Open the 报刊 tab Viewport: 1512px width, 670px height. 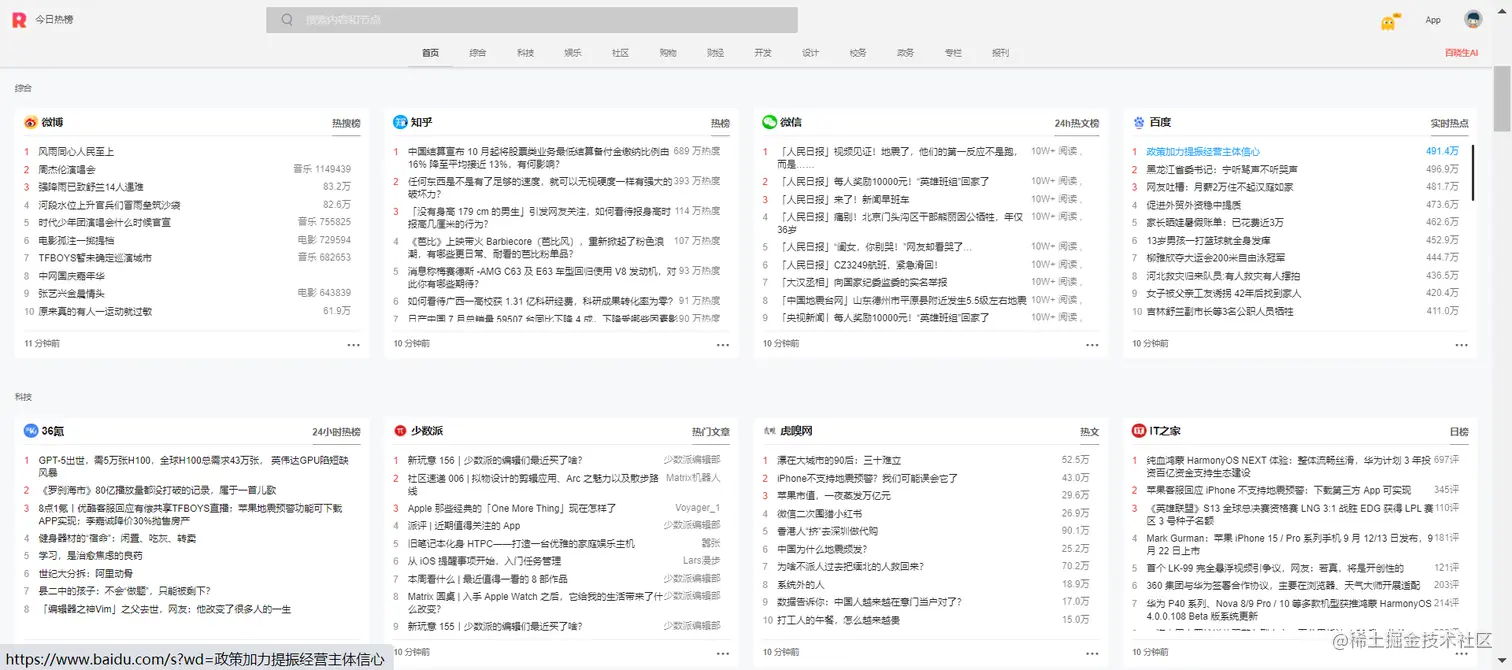tap(1000, 53)
